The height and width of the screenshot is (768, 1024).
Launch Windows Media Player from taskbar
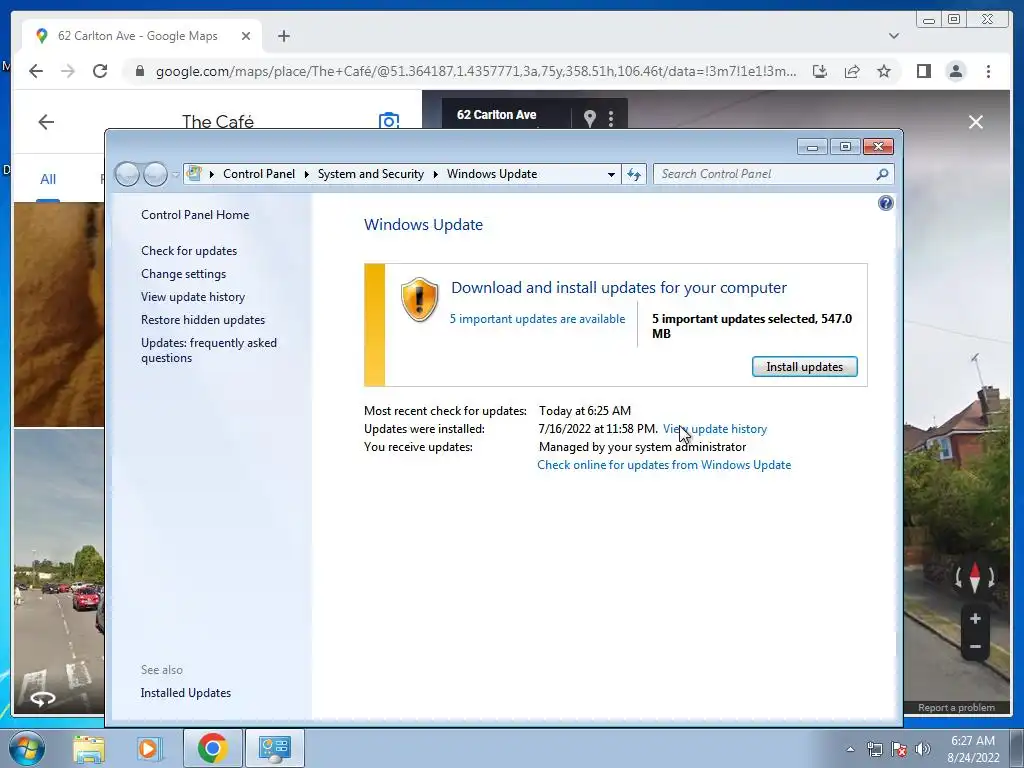tap(150, 748)
